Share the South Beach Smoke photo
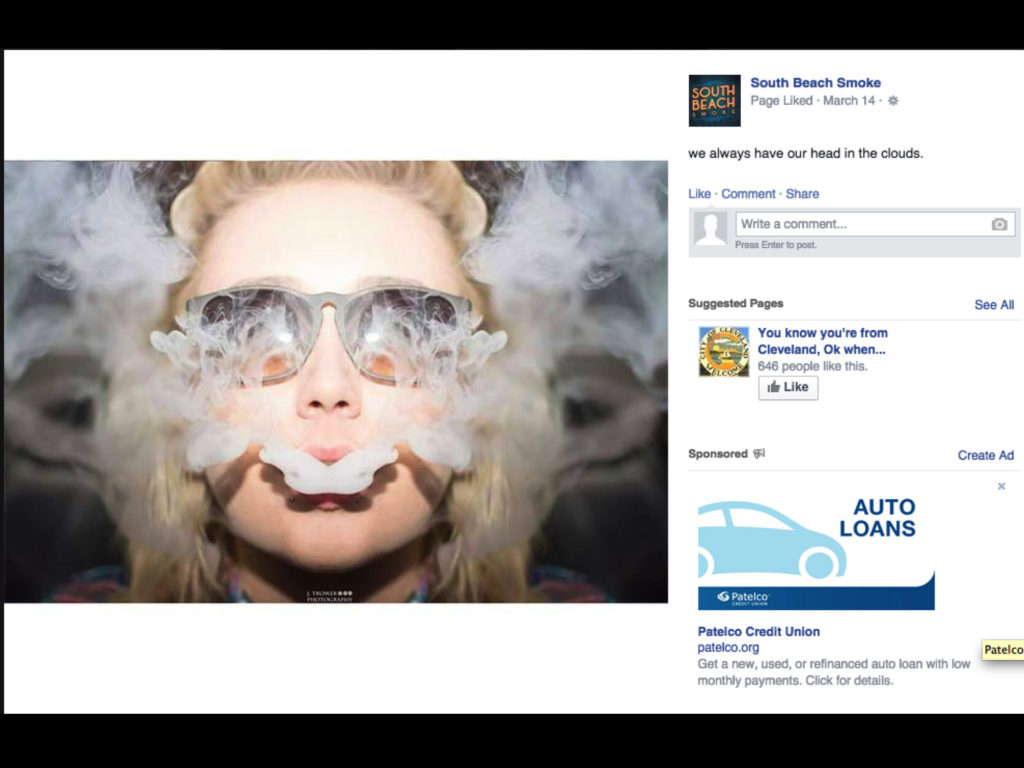This screenshot has height=768, width=1024. coord(802,194)
